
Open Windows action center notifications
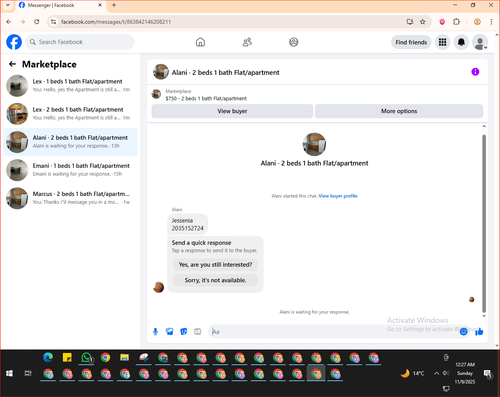click(487, 374)
